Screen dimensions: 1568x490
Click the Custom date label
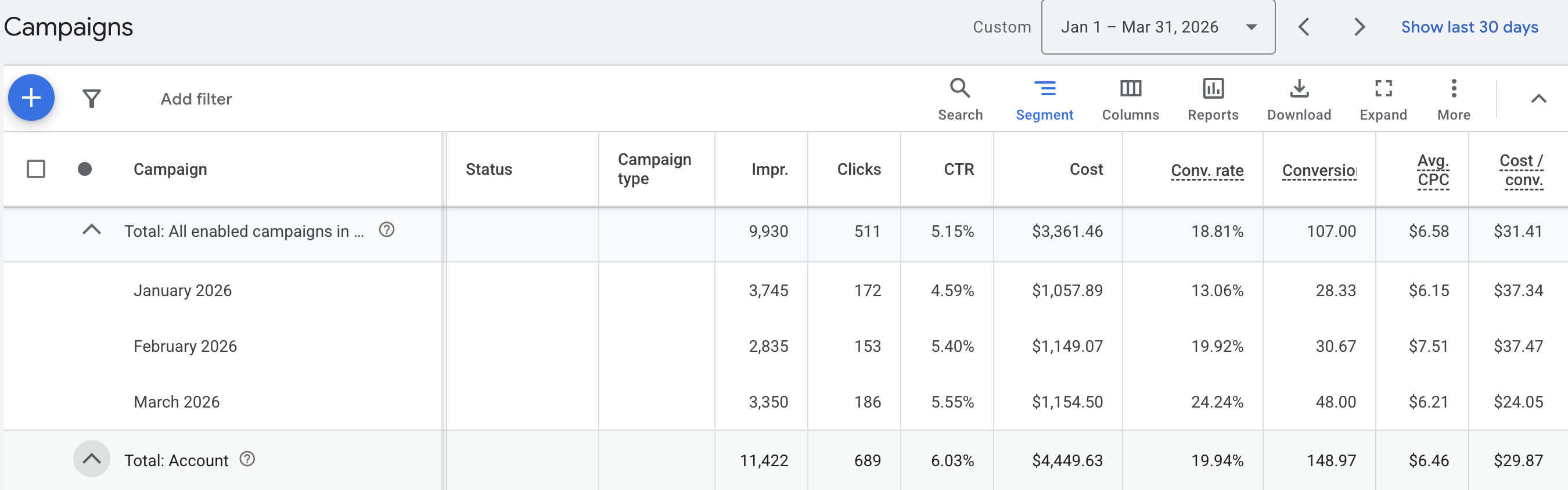[1001, 27]
